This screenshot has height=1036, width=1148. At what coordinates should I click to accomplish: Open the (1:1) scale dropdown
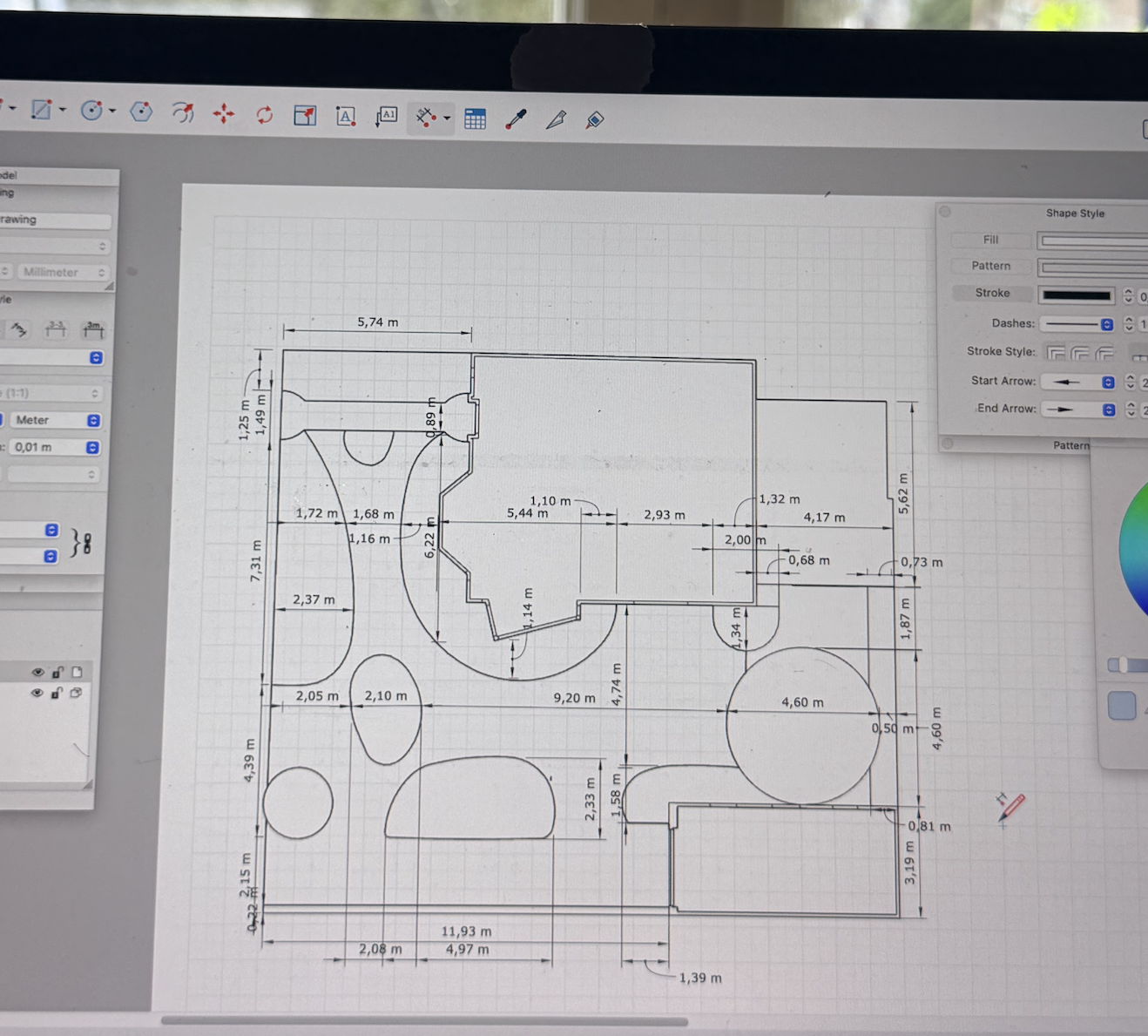point(52,393)
